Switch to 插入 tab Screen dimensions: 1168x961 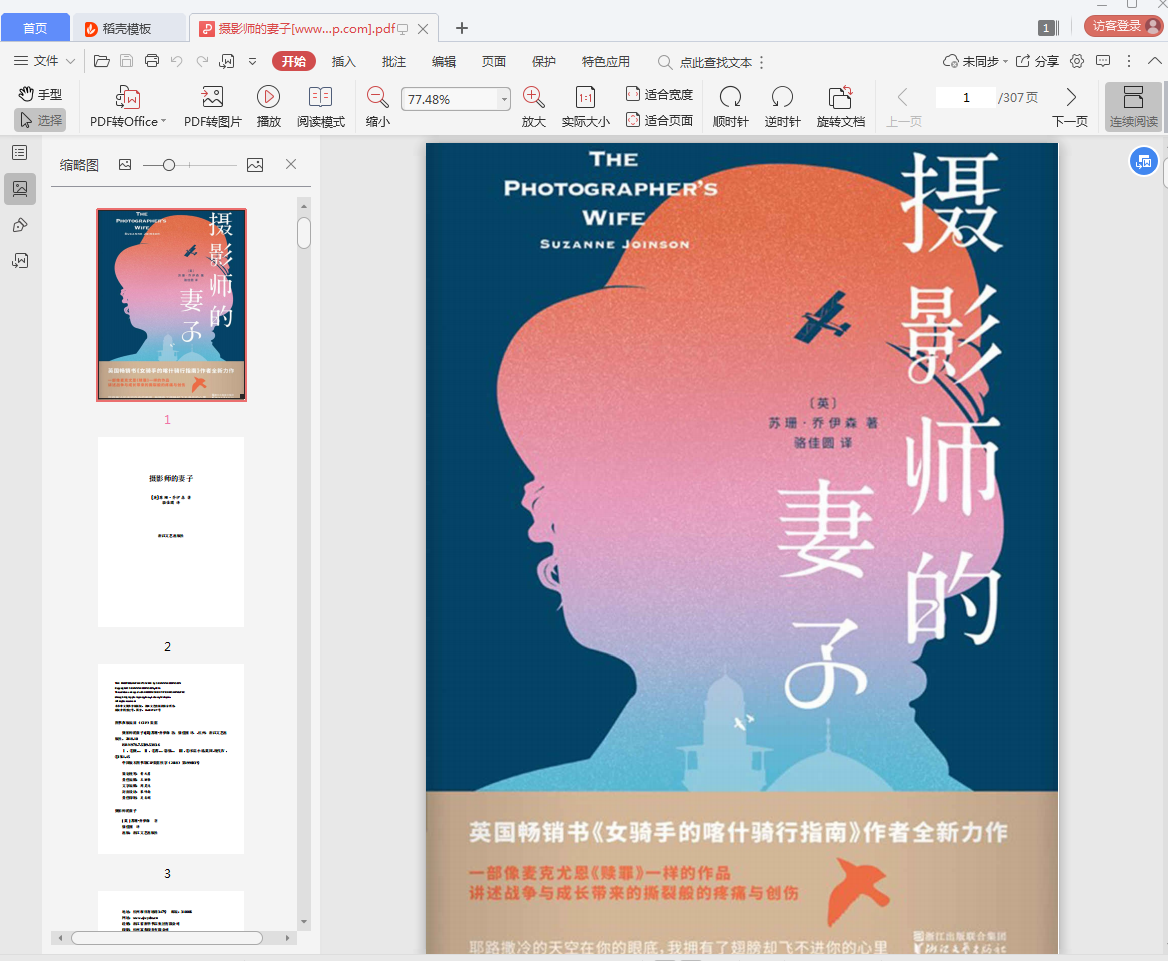point(343,61)
